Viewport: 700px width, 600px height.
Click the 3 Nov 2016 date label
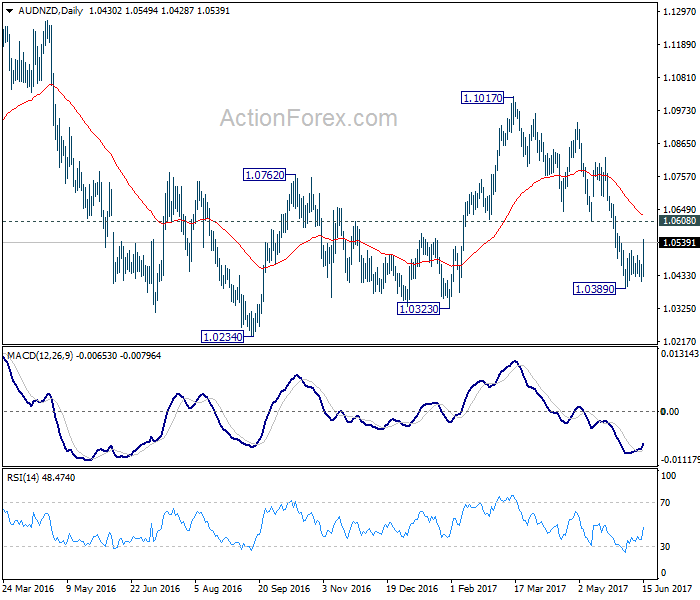(346, 589)
